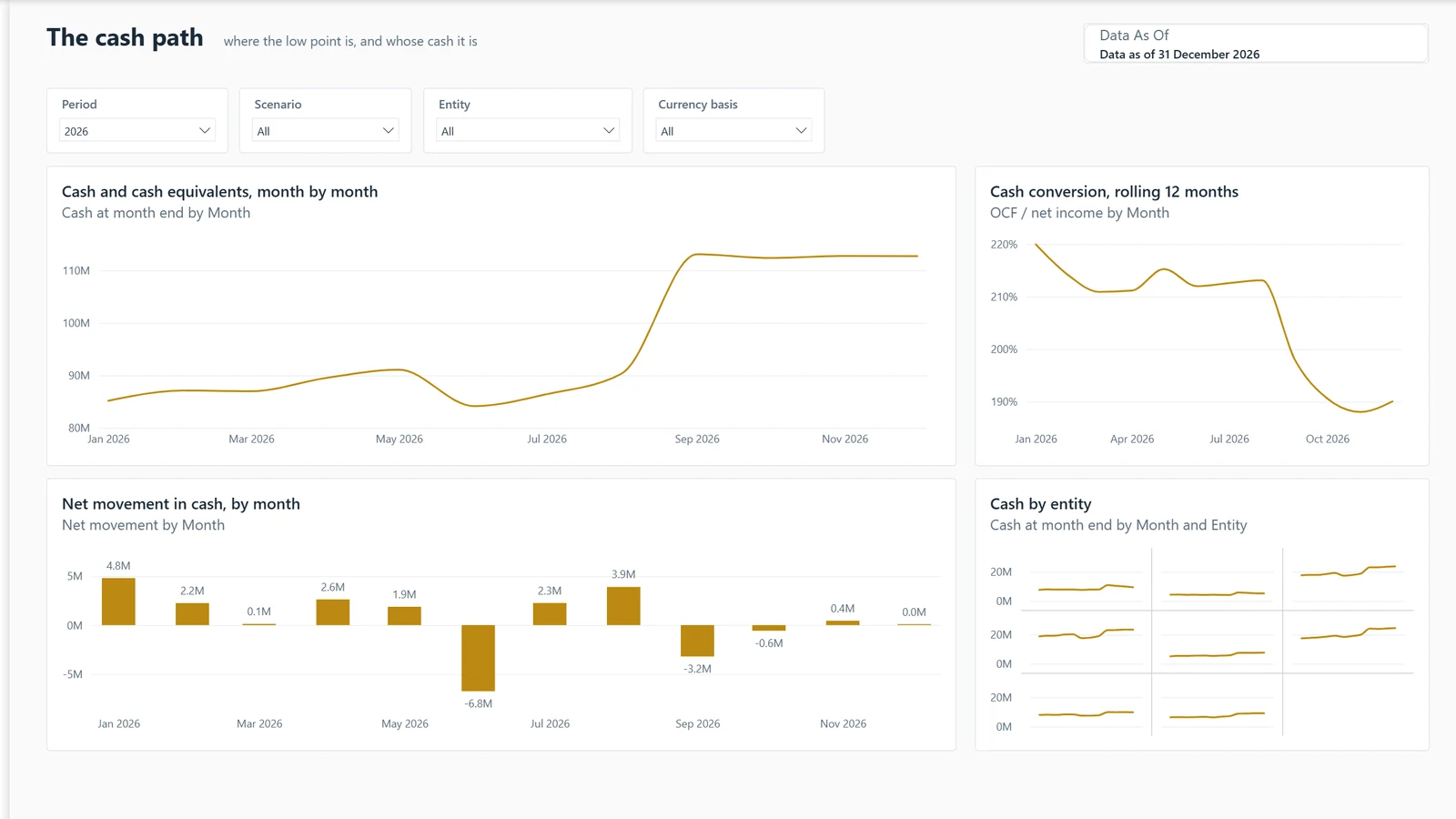Click the 'The cash path' page title

point(125,37)
